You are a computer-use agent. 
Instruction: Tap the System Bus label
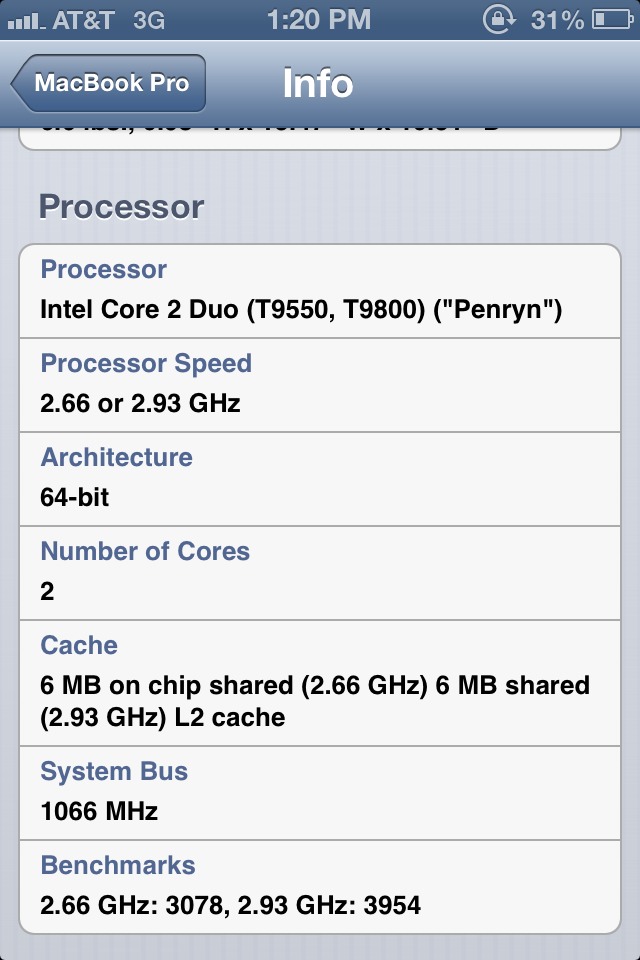pyautogui.click(x=114, y=771)
